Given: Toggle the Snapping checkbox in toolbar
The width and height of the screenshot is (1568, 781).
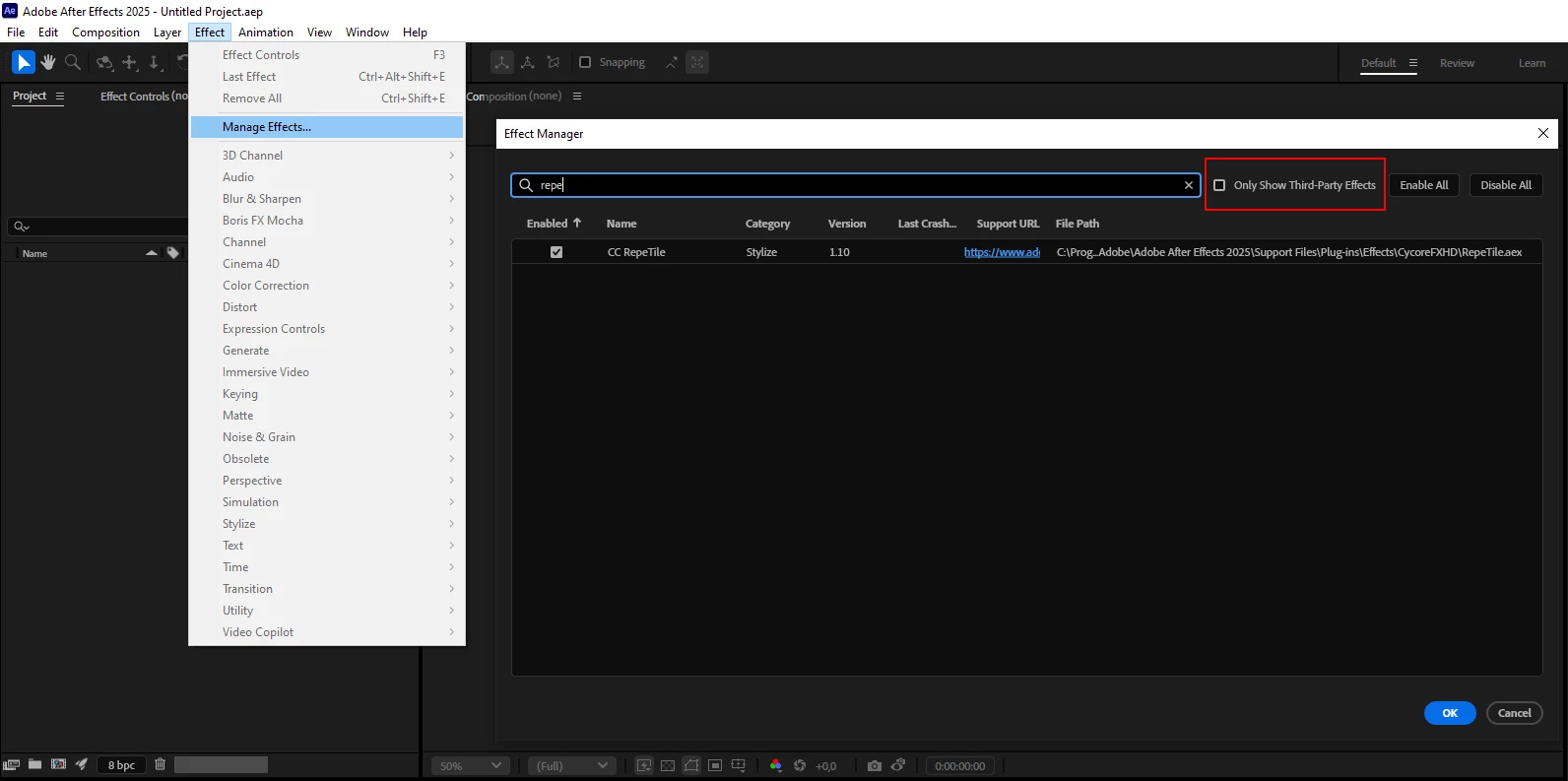Looking at the screenshot, I should click(585, 62).
